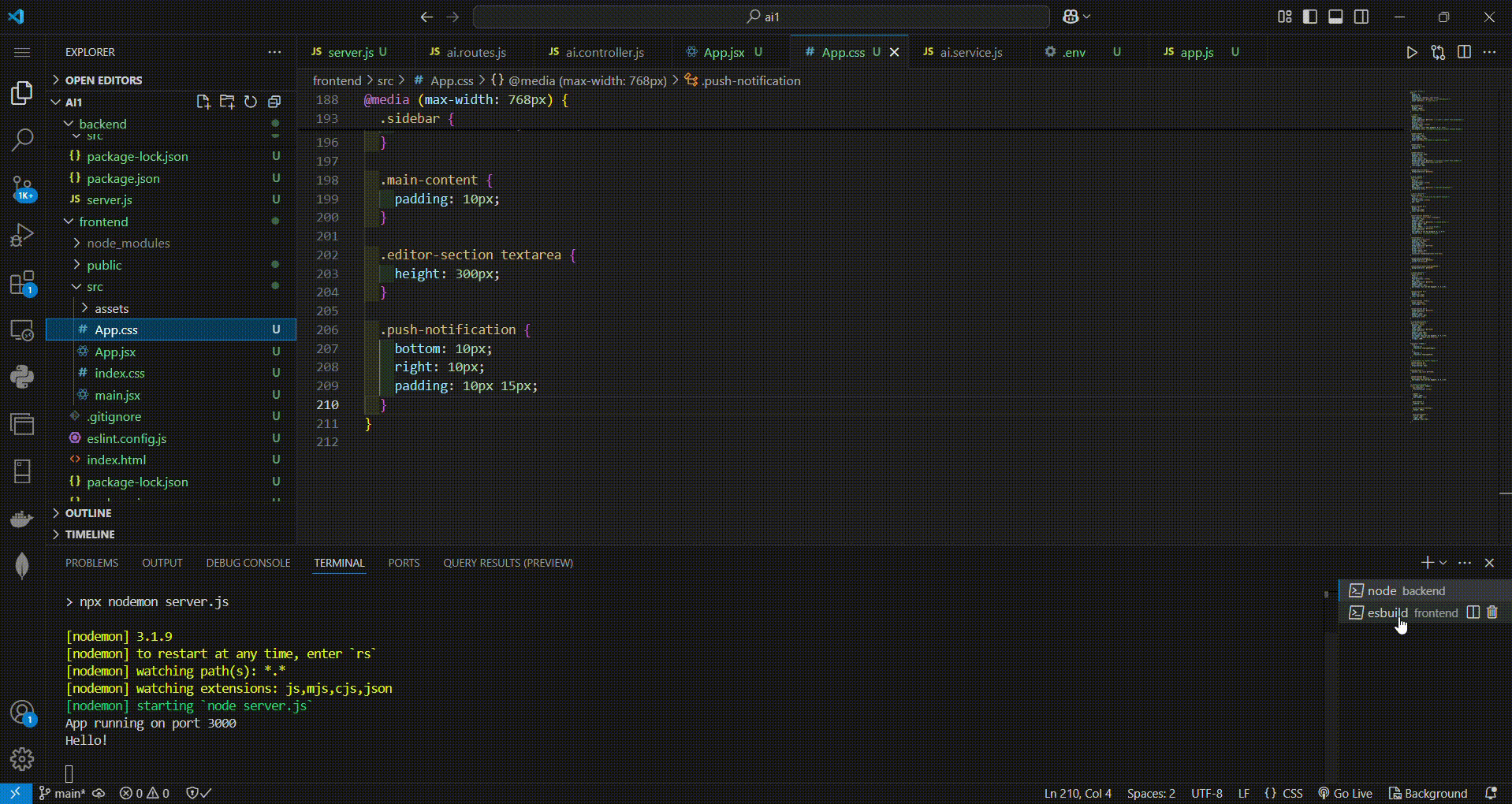This screenshot has width=1512, height=804.
Task: Open the Problems panel tab
Action: (91, 563)
